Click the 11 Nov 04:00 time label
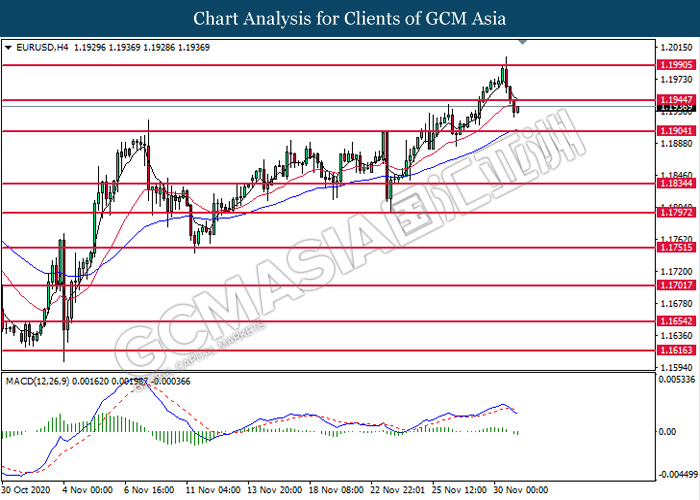The height and width of the screenshot is (500, 700). pos(213,490)
